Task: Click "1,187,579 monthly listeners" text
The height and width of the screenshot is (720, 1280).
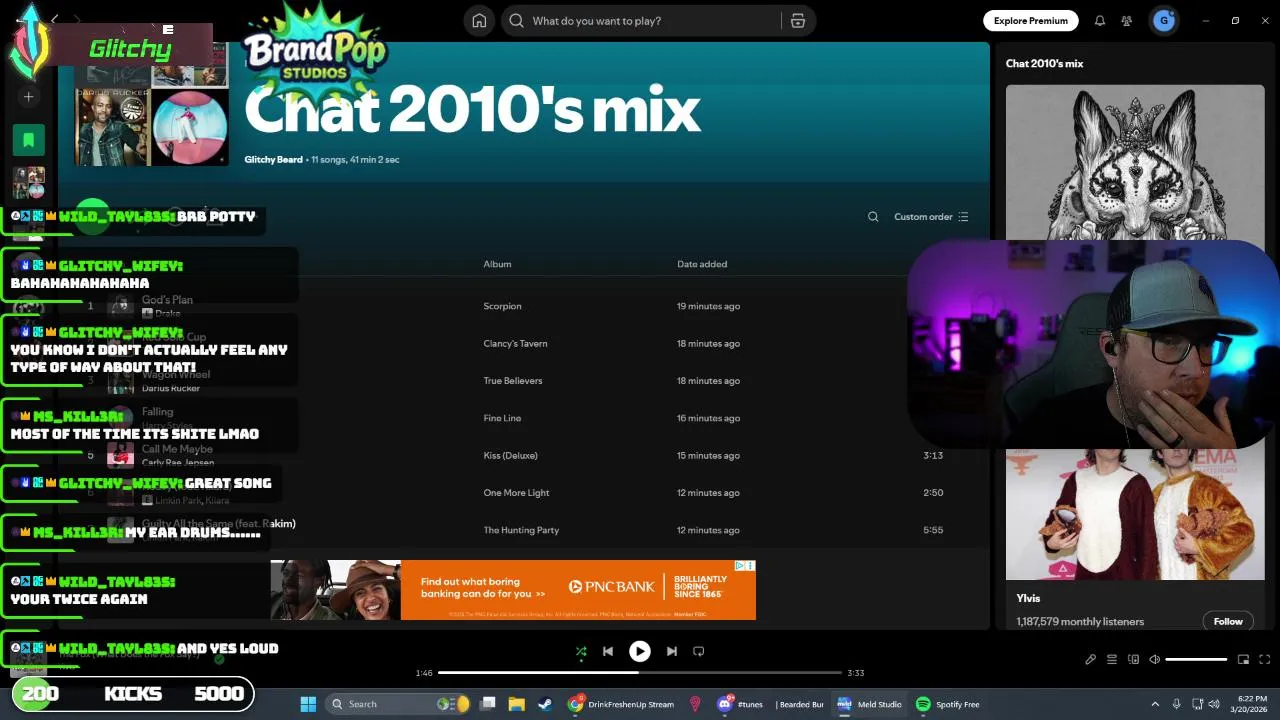Action: (1080, 622)
